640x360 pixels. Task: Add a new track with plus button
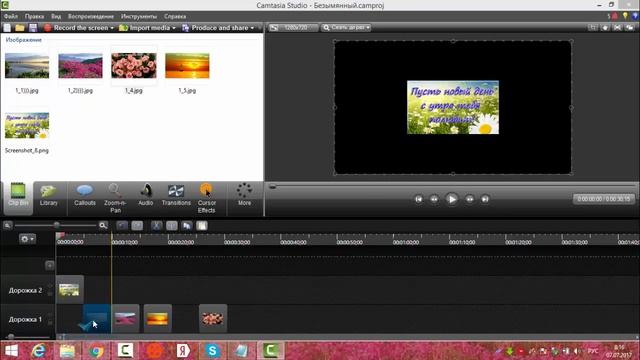pos(49,265)
